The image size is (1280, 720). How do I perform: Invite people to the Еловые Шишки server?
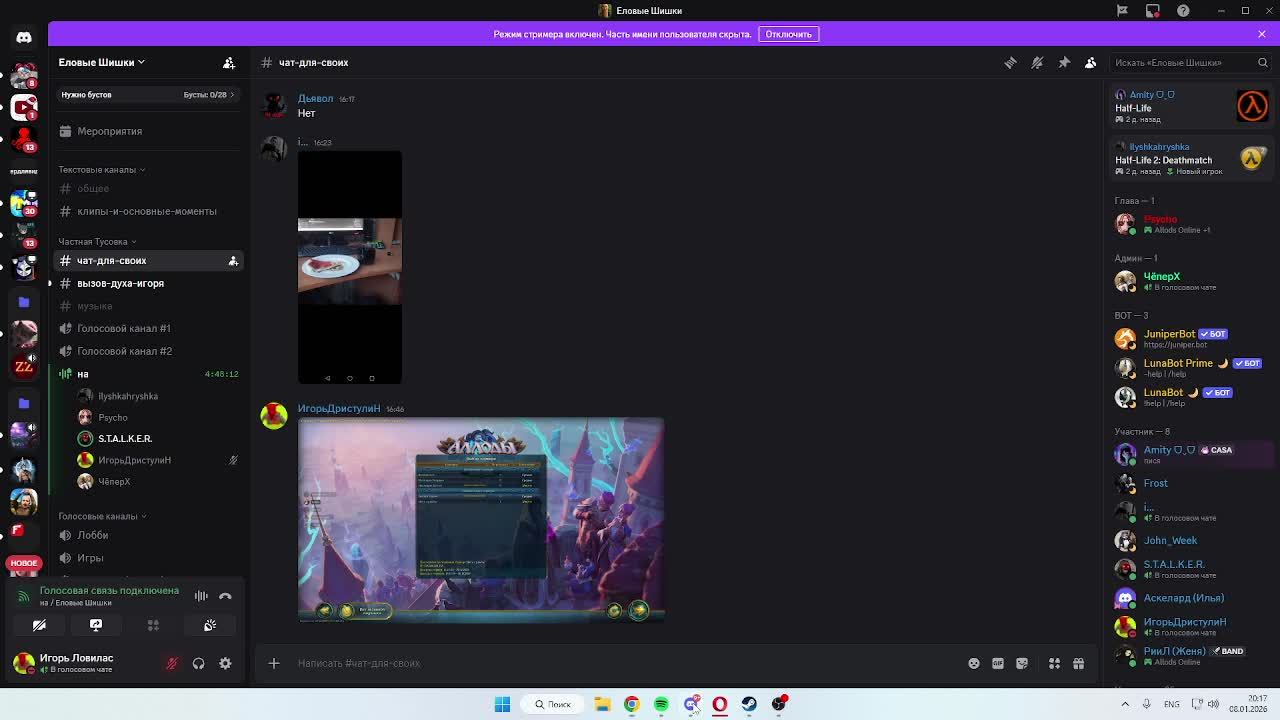[229, 62]
